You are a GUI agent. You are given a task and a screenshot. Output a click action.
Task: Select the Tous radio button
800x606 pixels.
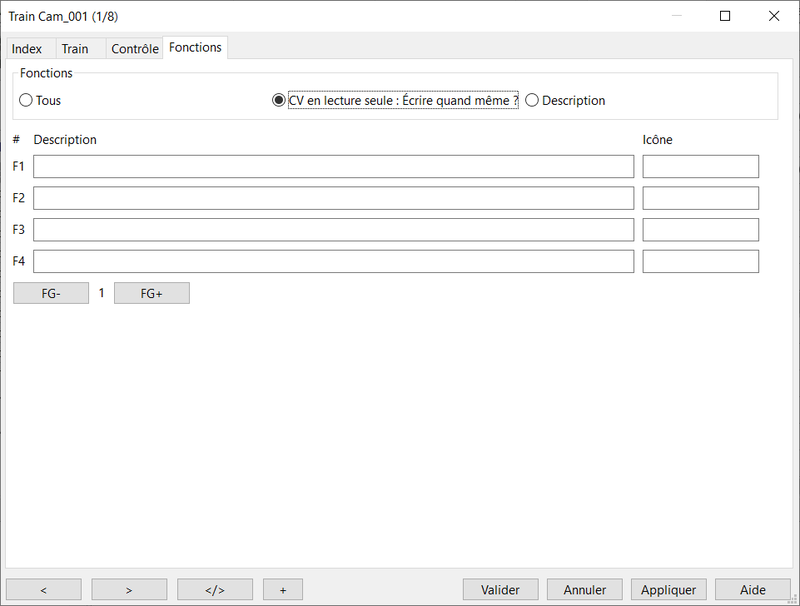(x=26, y=100)
